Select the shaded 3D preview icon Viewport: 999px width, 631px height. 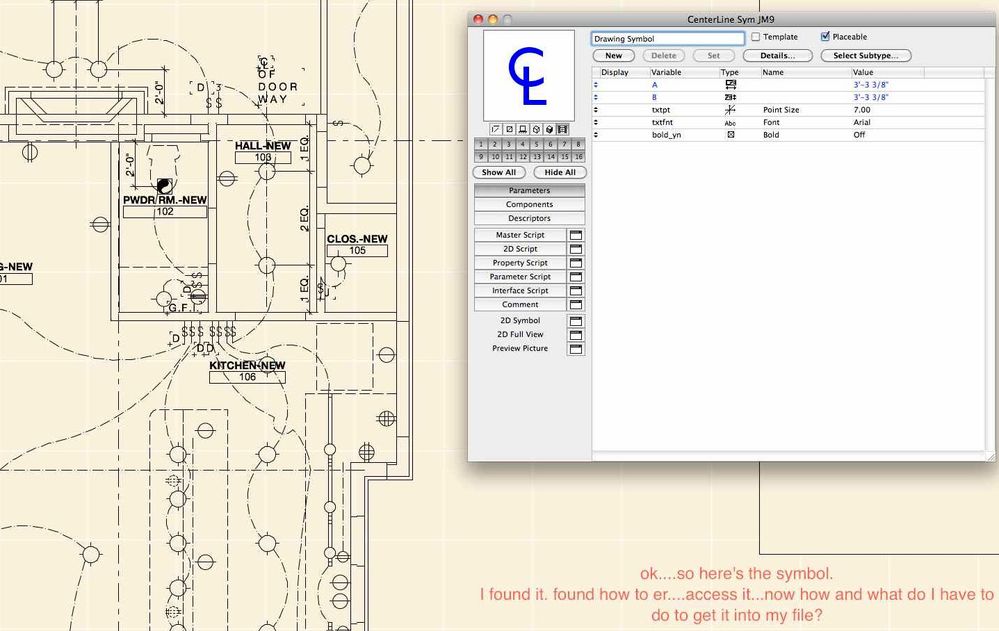point(549,129)
